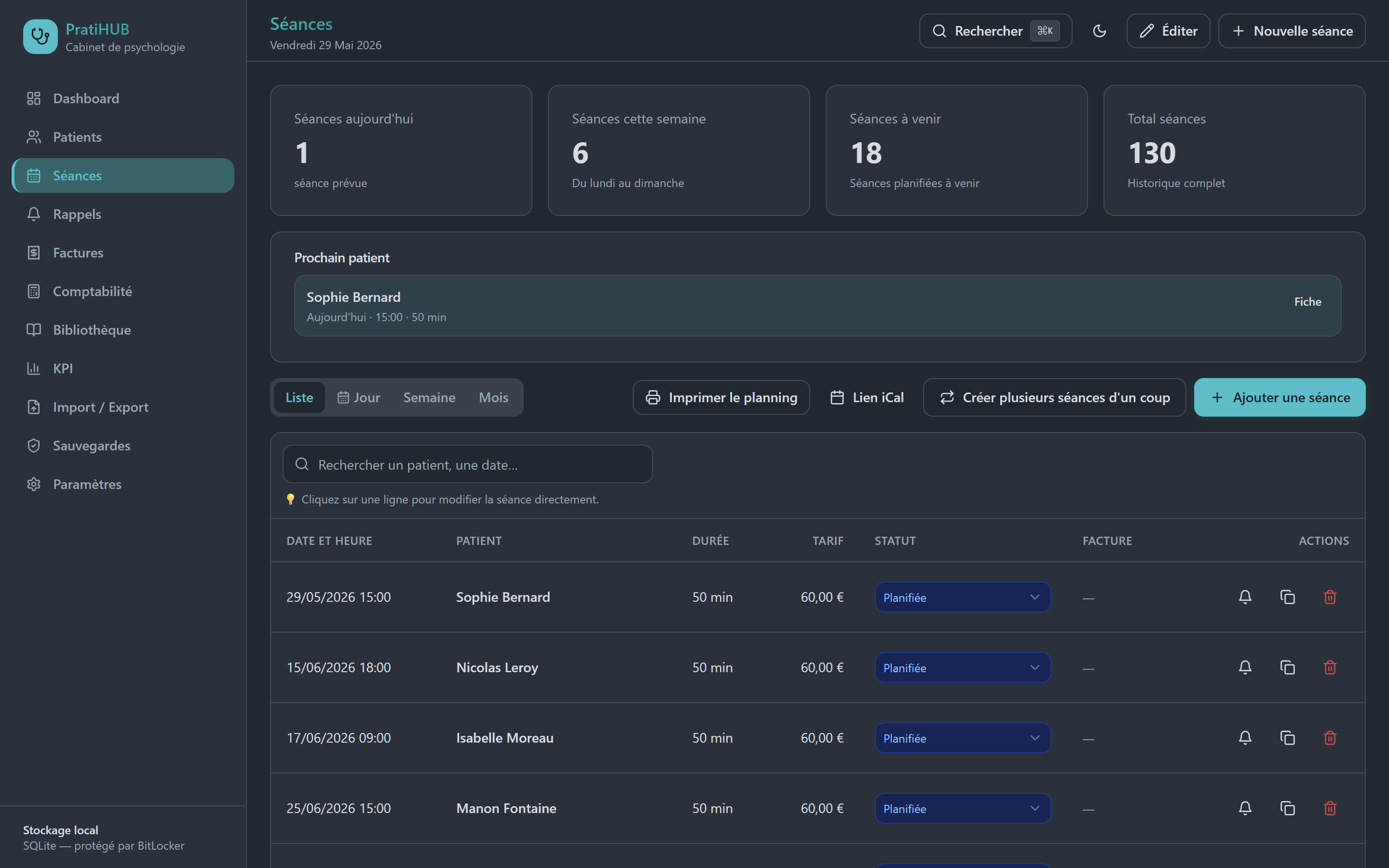Select the Prochain patient Sophie Bernard card
The width and height of the screenshot is (1389, 868).
(817, 306)
